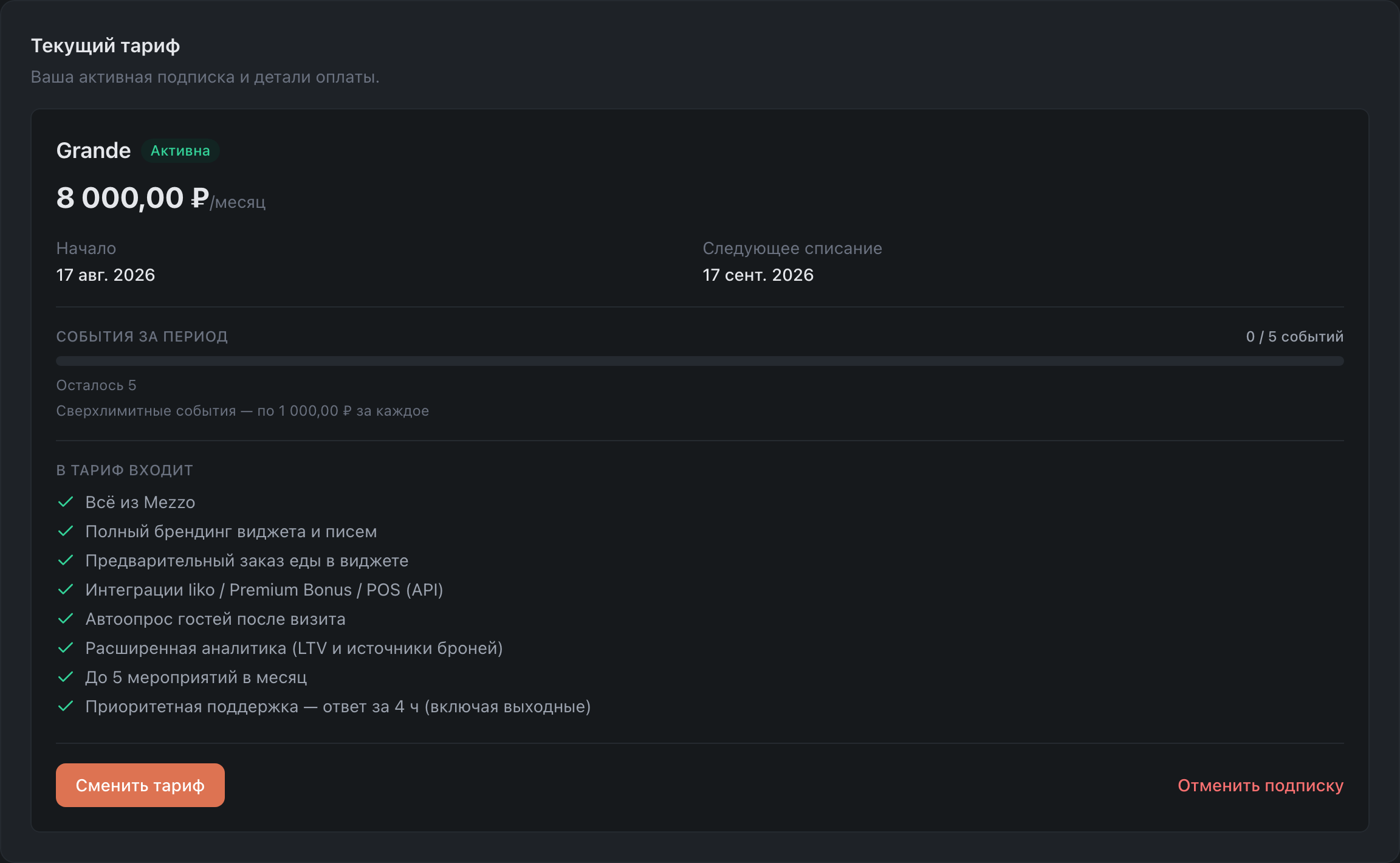Viewport: 1400px width, 863px height.
Task: Click the "Следующее списание" label
Action: (792, 248)
